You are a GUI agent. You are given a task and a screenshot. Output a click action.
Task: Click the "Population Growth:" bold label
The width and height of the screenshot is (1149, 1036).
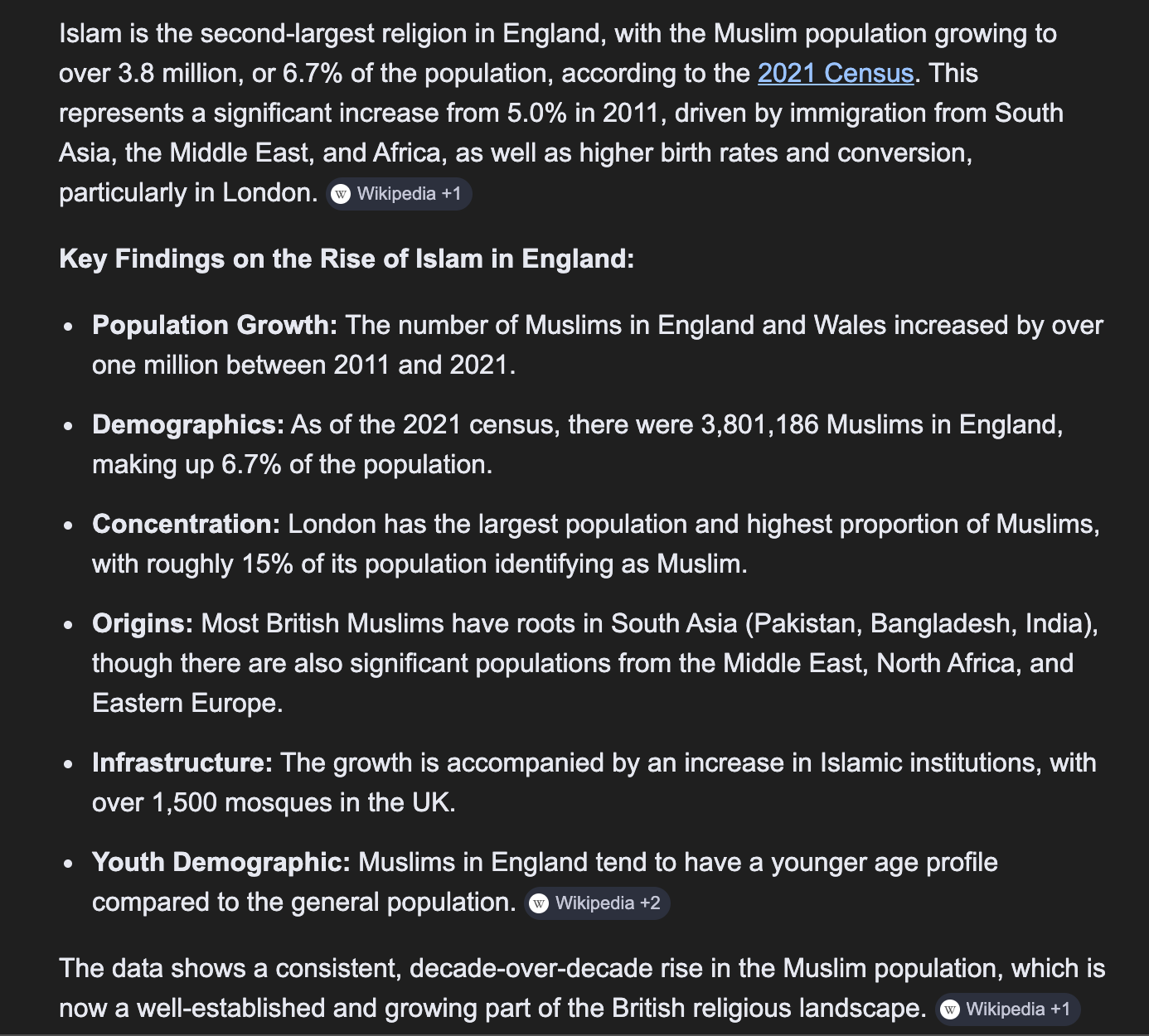coord(215,326)
